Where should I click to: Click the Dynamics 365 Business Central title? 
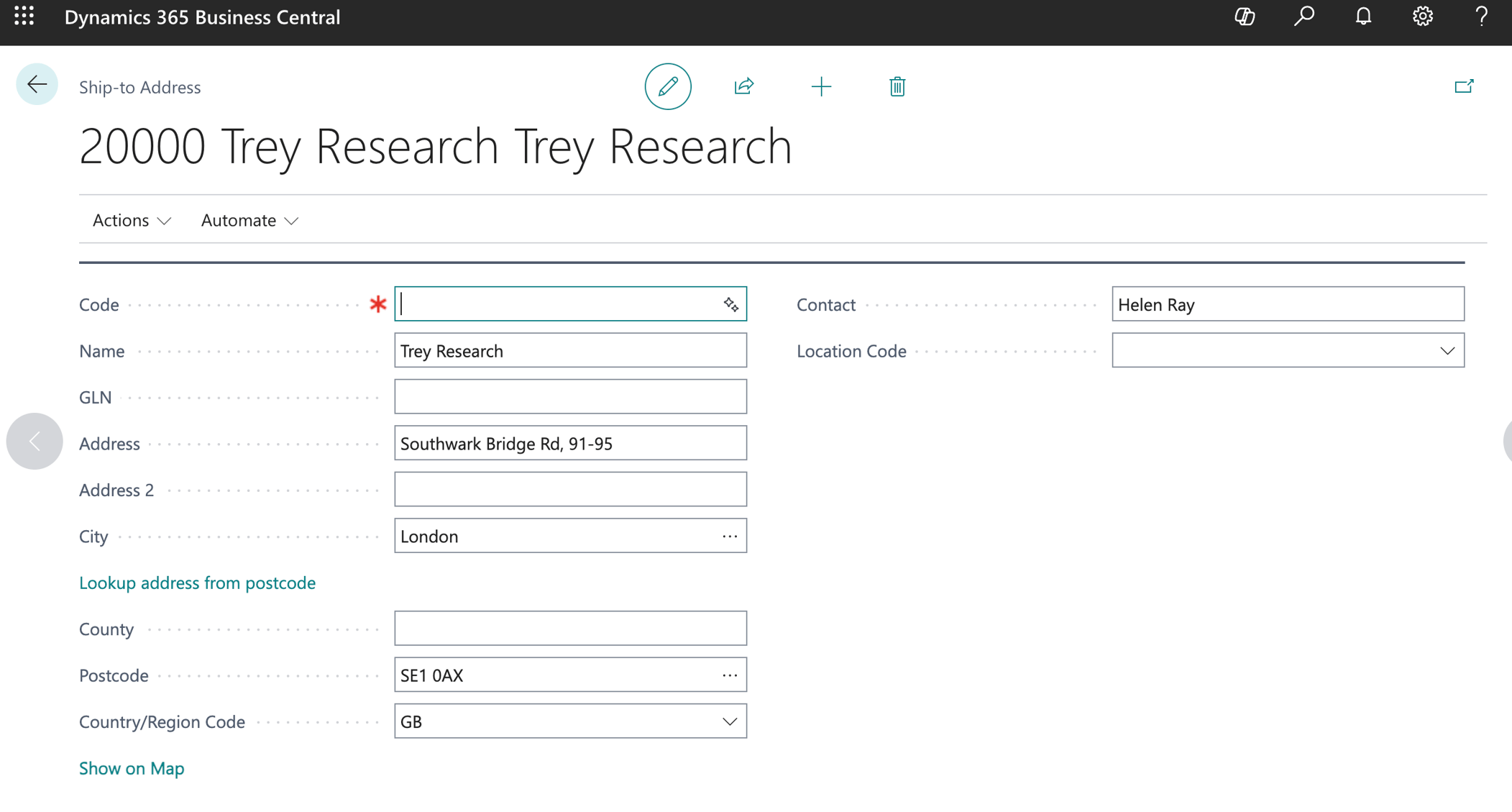point(202,17)
